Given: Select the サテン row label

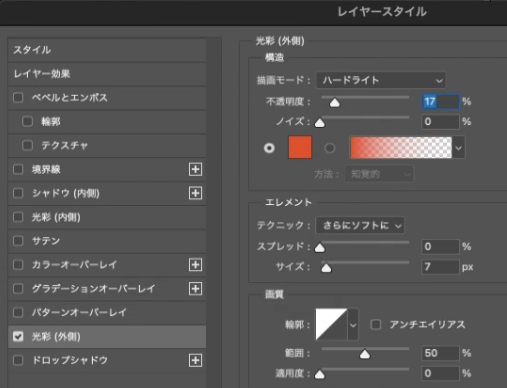Looking at the screenshot, I should pos(46,241).
